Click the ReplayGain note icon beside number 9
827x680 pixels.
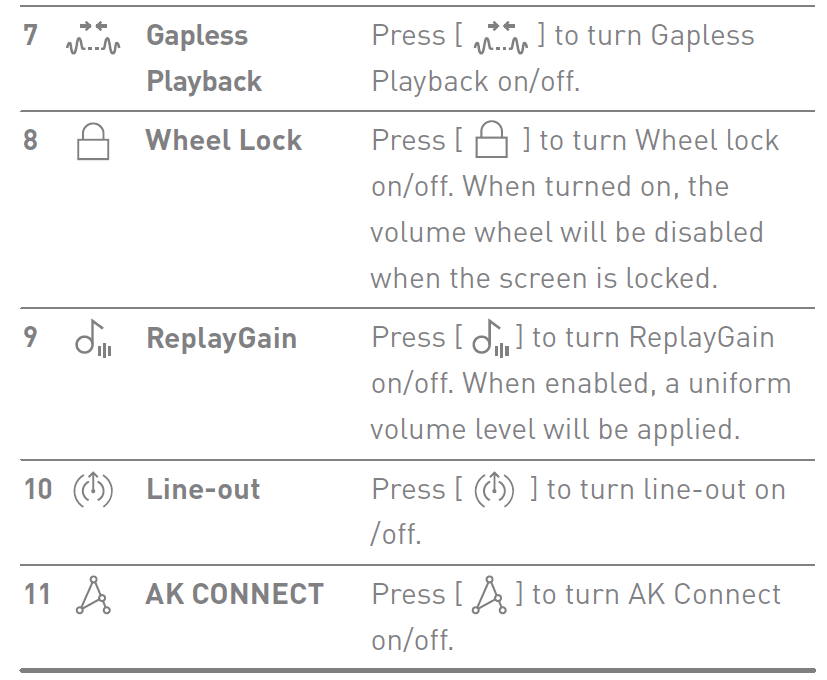[91, 339]
